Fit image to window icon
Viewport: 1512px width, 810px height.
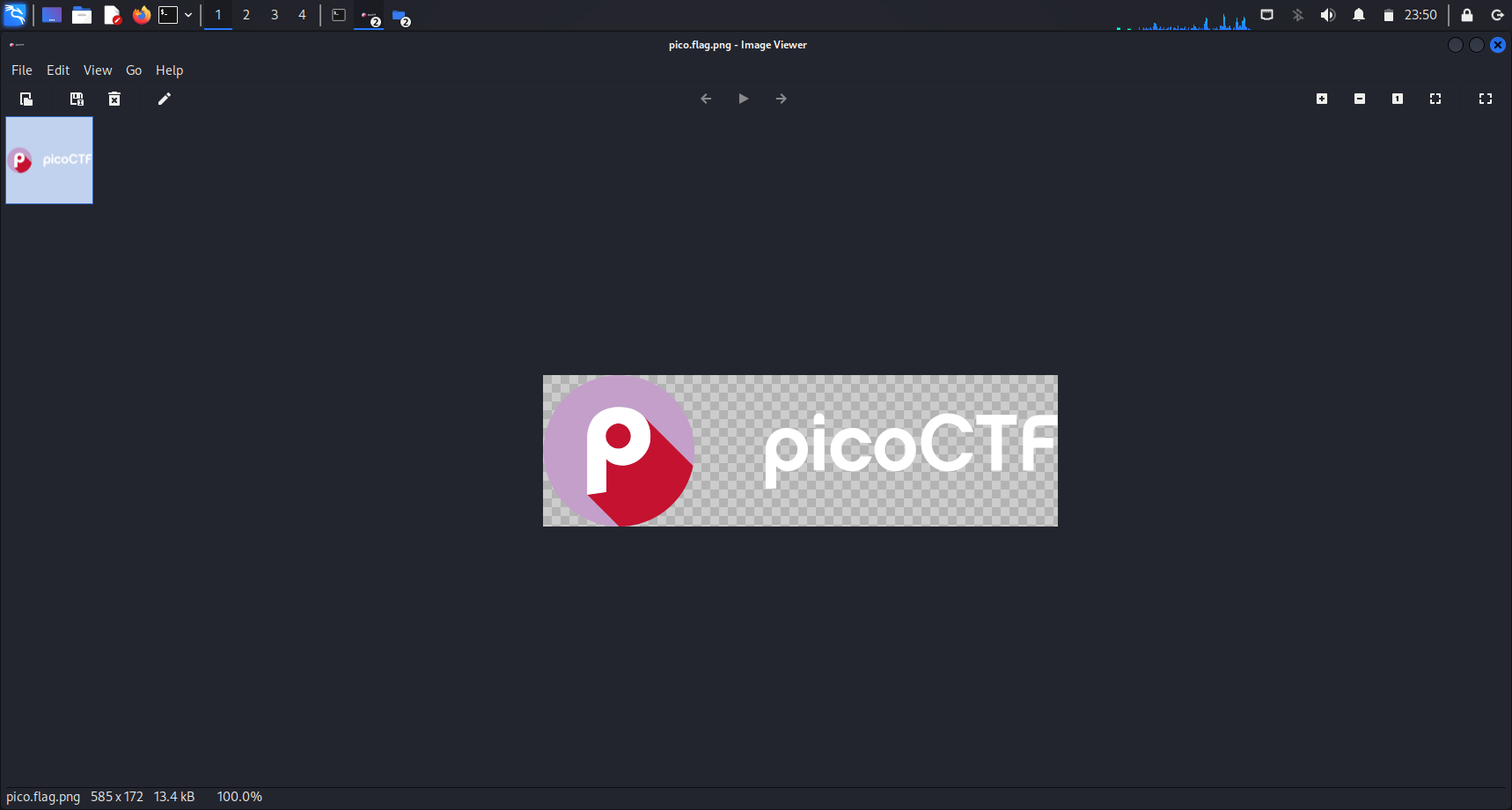[1435, 99]
